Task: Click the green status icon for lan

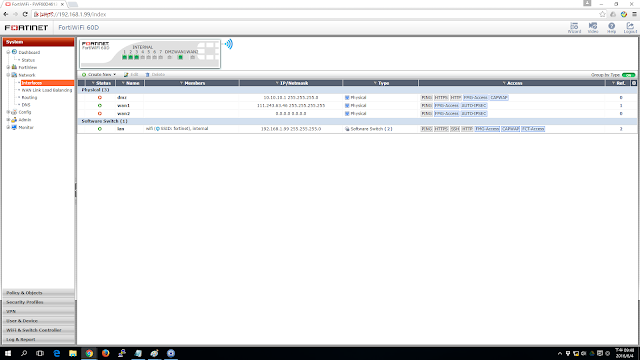Action: 100,129
